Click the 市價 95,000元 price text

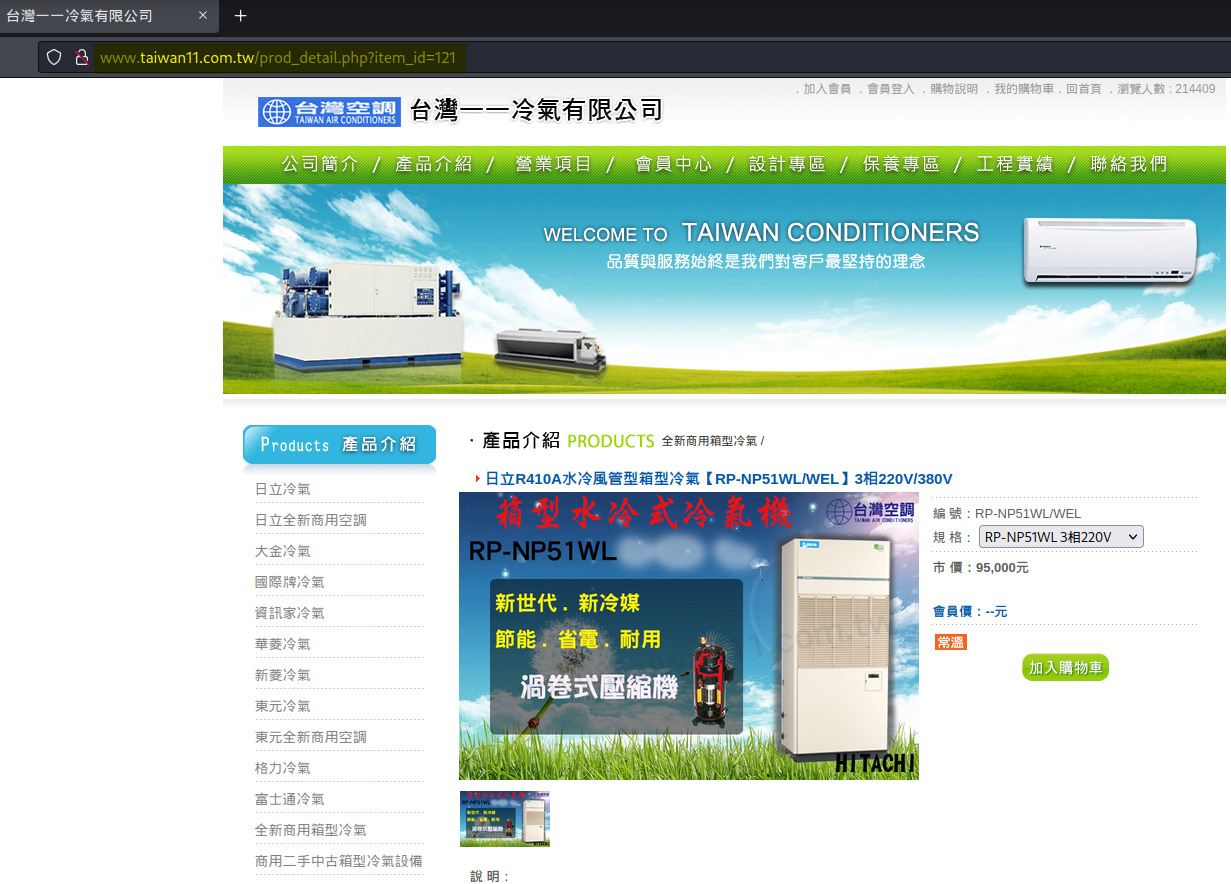(981, 568)
